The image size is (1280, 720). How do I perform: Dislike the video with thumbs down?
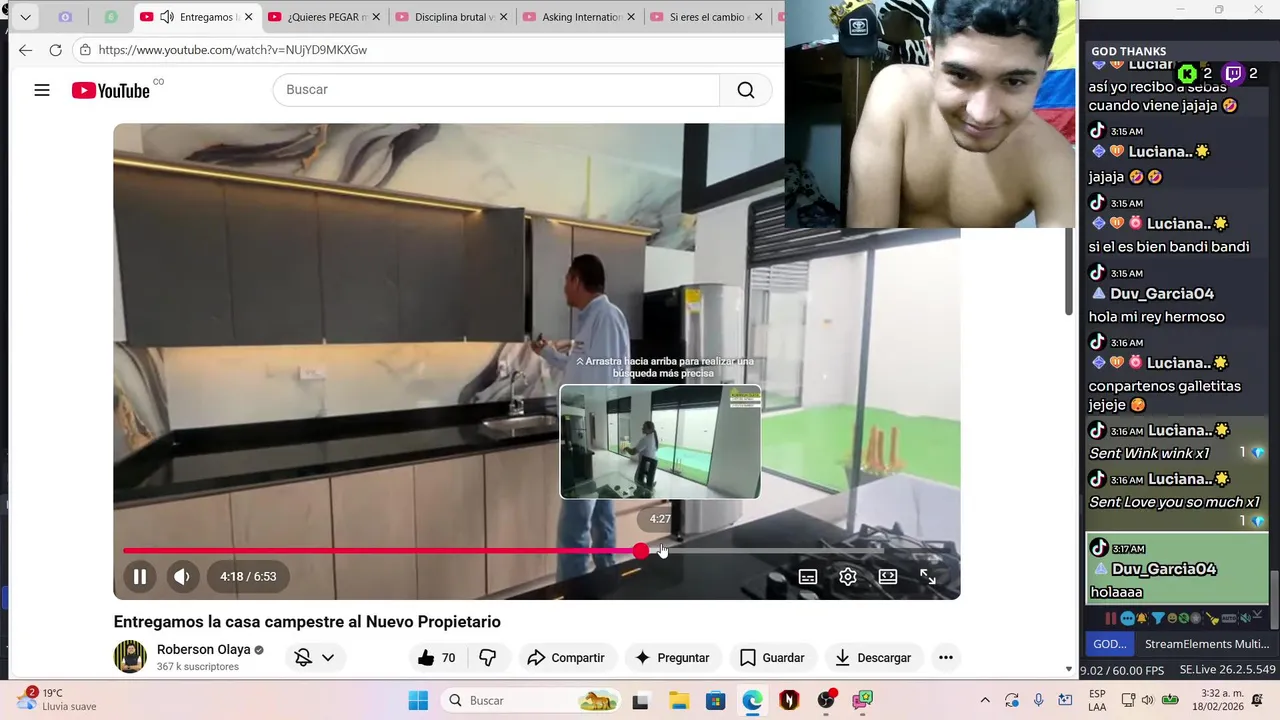pos(488,657)
